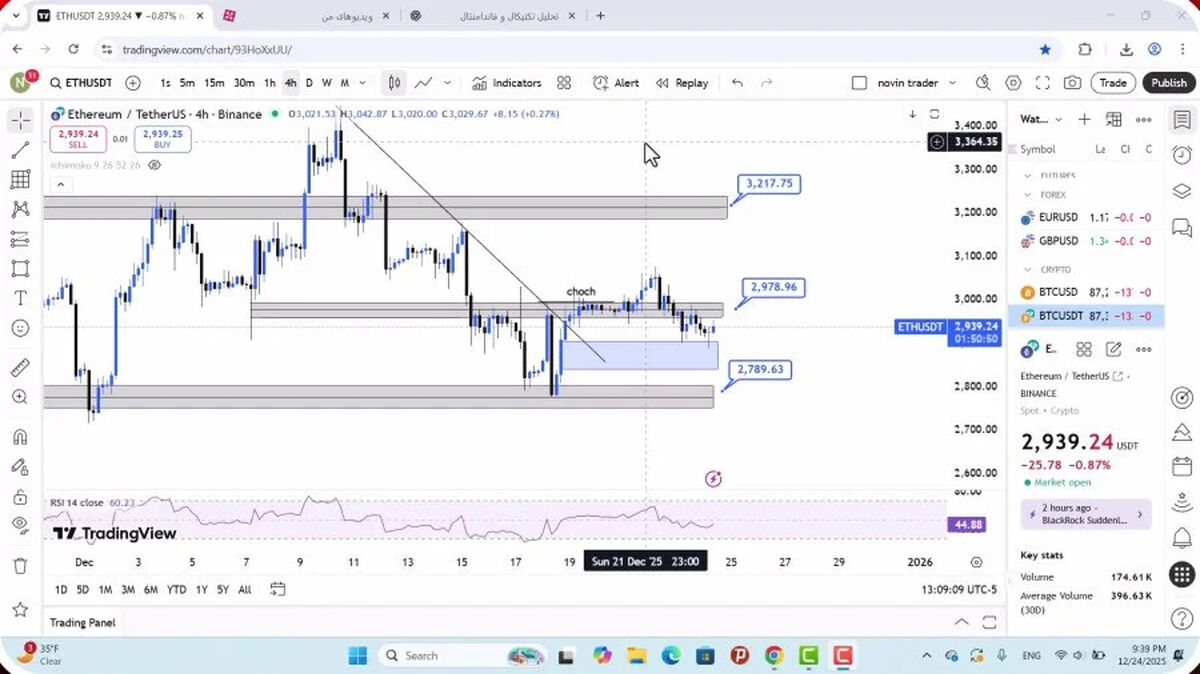This screenshot has height=674, width=1200.
Task: Select BTCUSD in the watchlist
Action: 1087,292
